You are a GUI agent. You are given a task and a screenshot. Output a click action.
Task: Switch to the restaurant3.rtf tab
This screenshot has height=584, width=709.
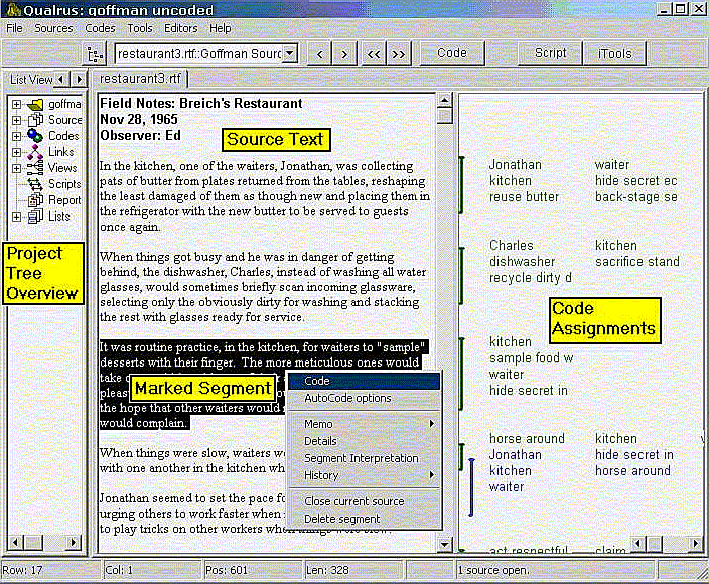point(139,79)
